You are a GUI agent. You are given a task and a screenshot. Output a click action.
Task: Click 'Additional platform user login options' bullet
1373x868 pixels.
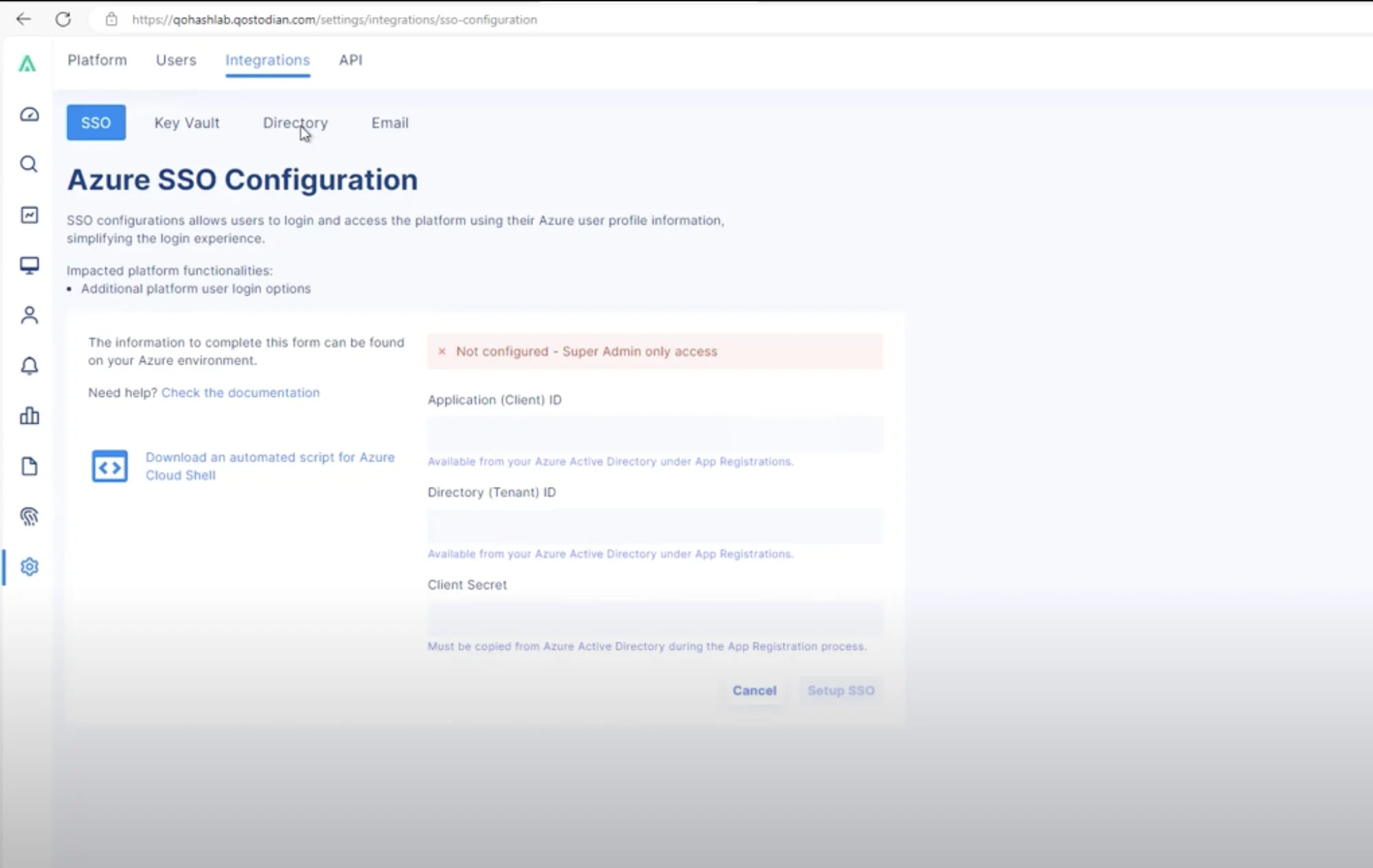pos(196,289)
